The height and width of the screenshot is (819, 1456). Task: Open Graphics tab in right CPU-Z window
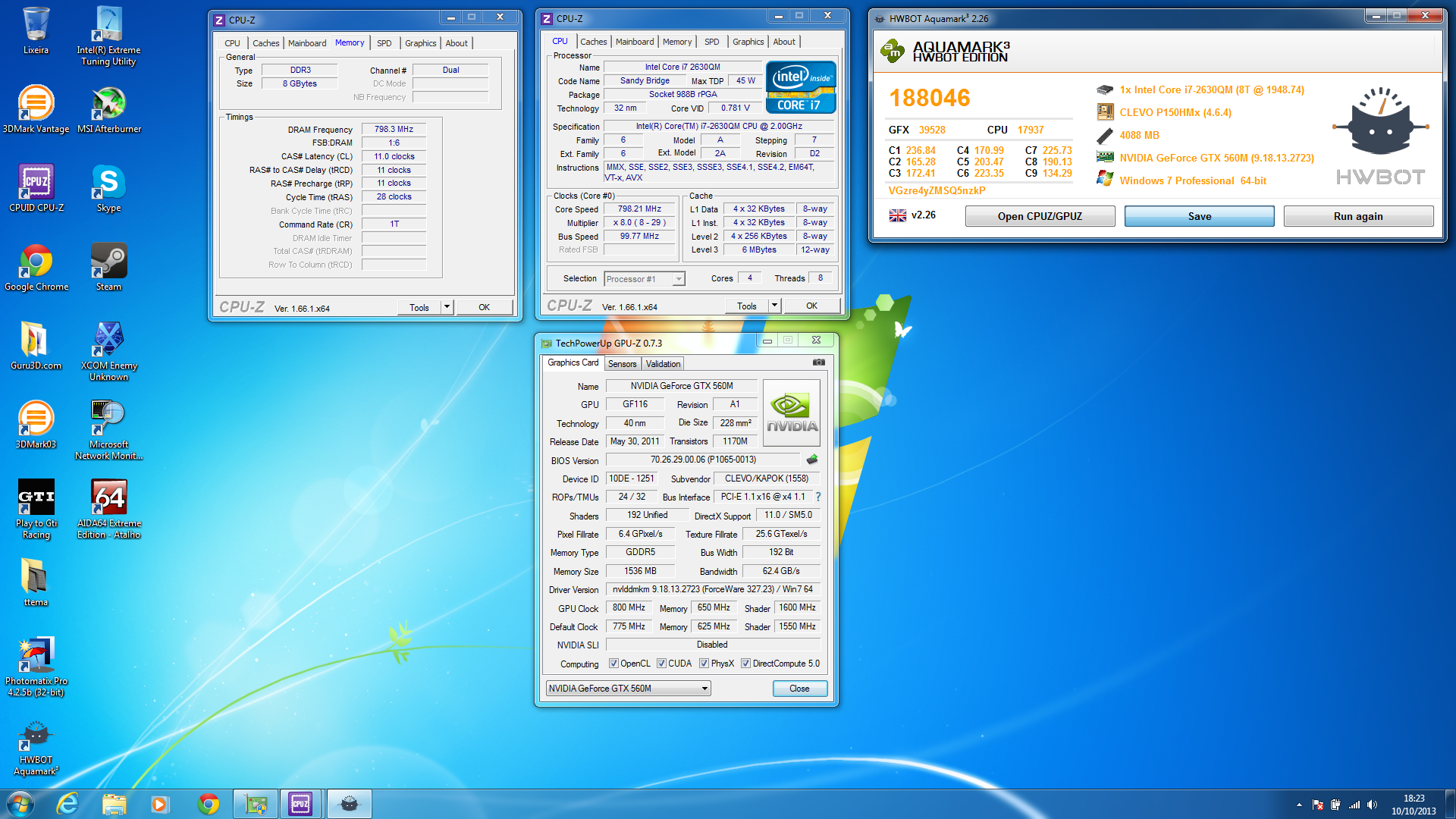(748, 42)
